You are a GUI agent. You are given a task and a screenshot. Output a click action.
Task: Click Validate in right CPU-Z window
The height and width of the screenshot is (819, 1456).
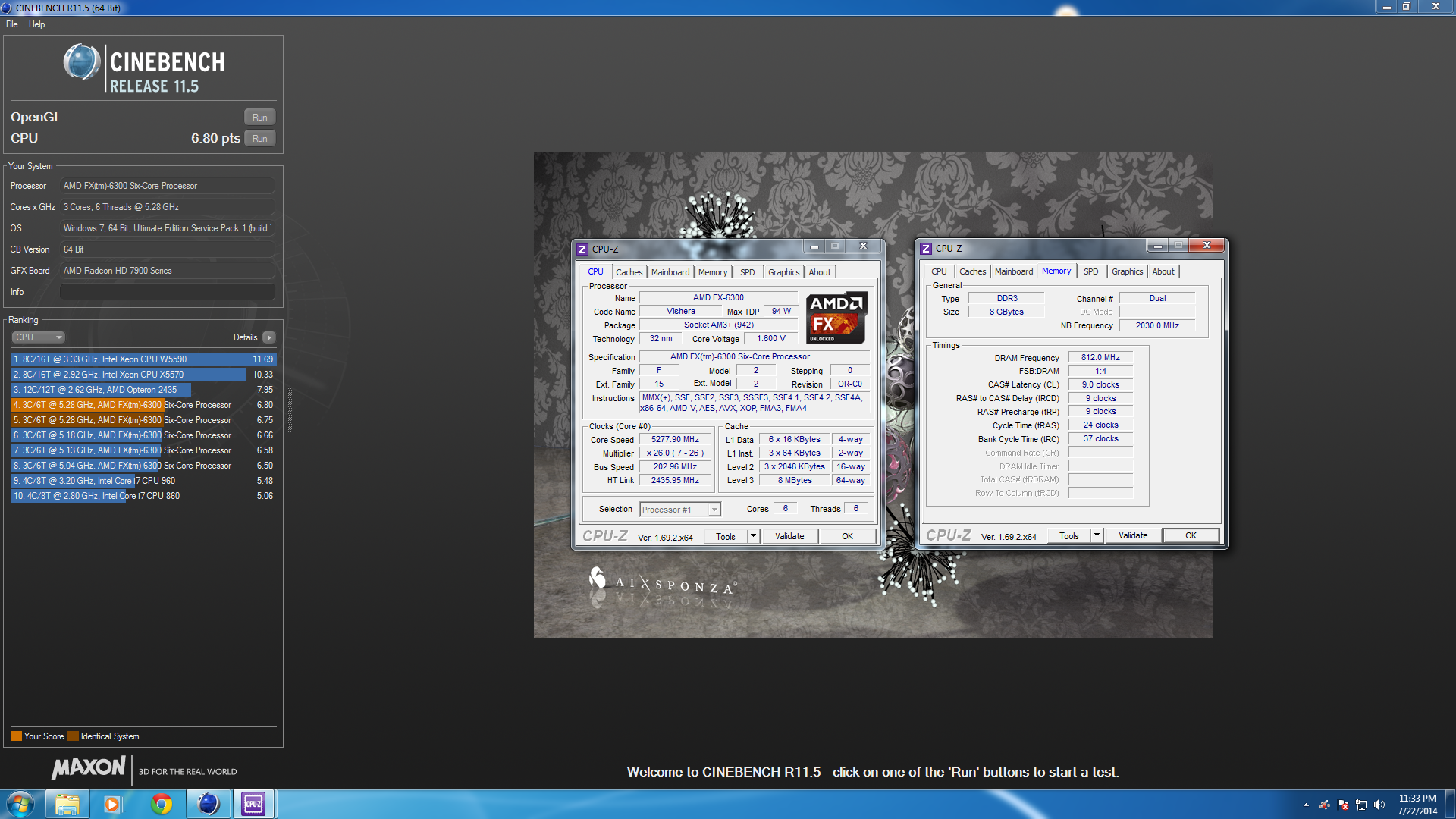point(1133,535)
